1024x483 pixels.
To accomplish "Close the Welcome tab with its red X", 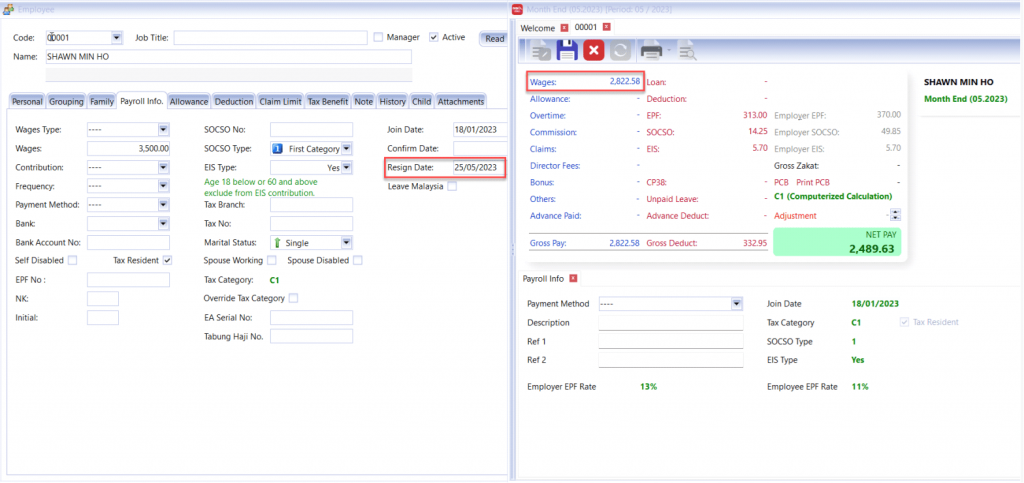I will coord(564,27).
